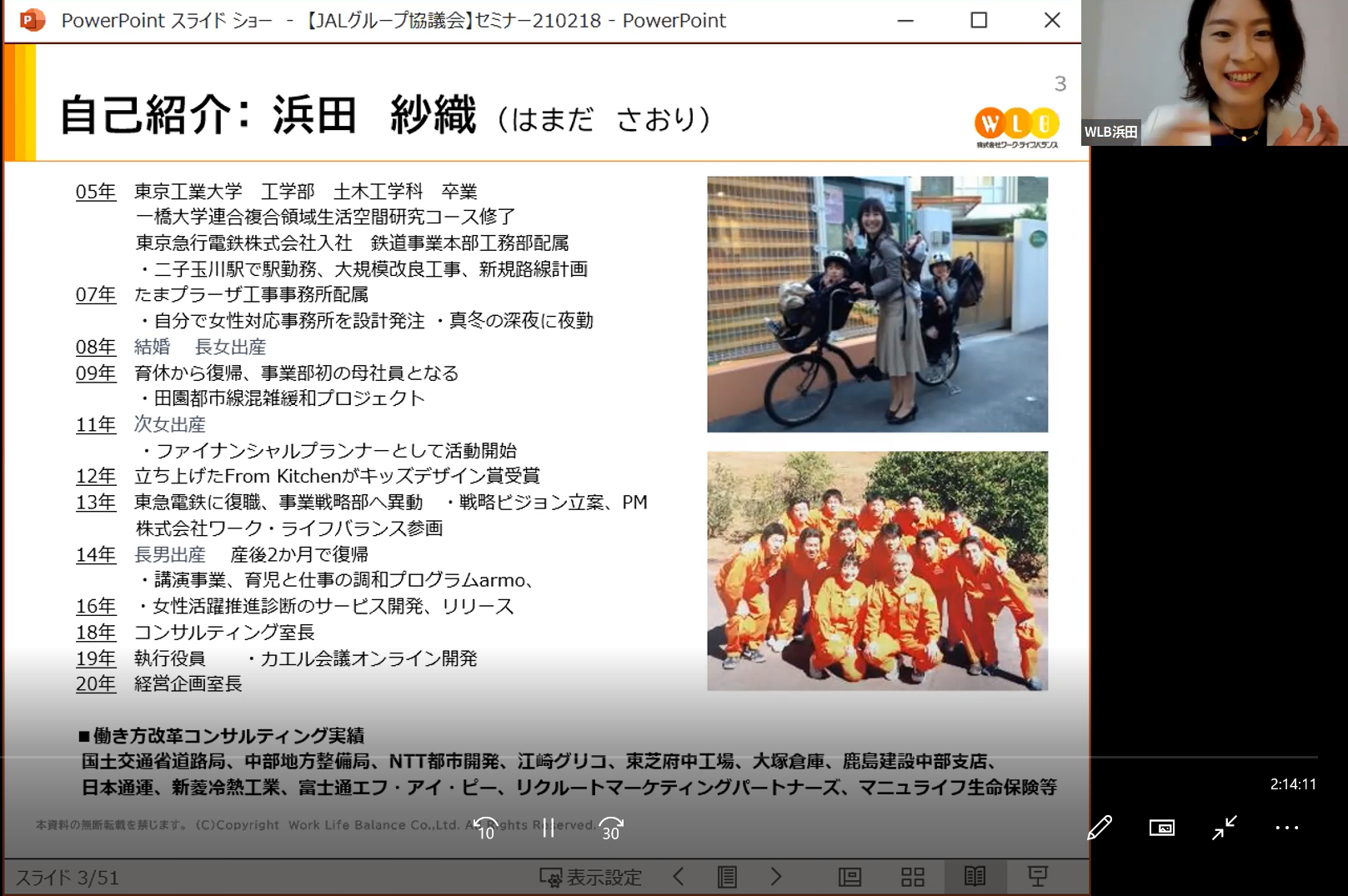Screen dimensions: 1348x896
Task: Click the 16年 year entry
Action: (x=96, y=606)
